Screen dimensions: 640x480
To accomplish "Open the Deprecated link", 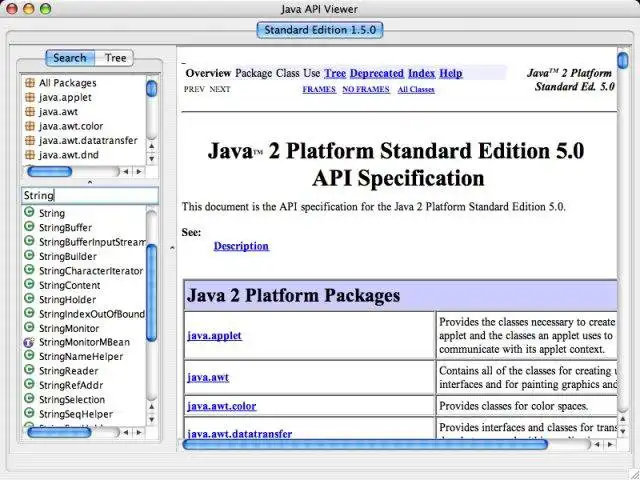I will coord(377,73).
